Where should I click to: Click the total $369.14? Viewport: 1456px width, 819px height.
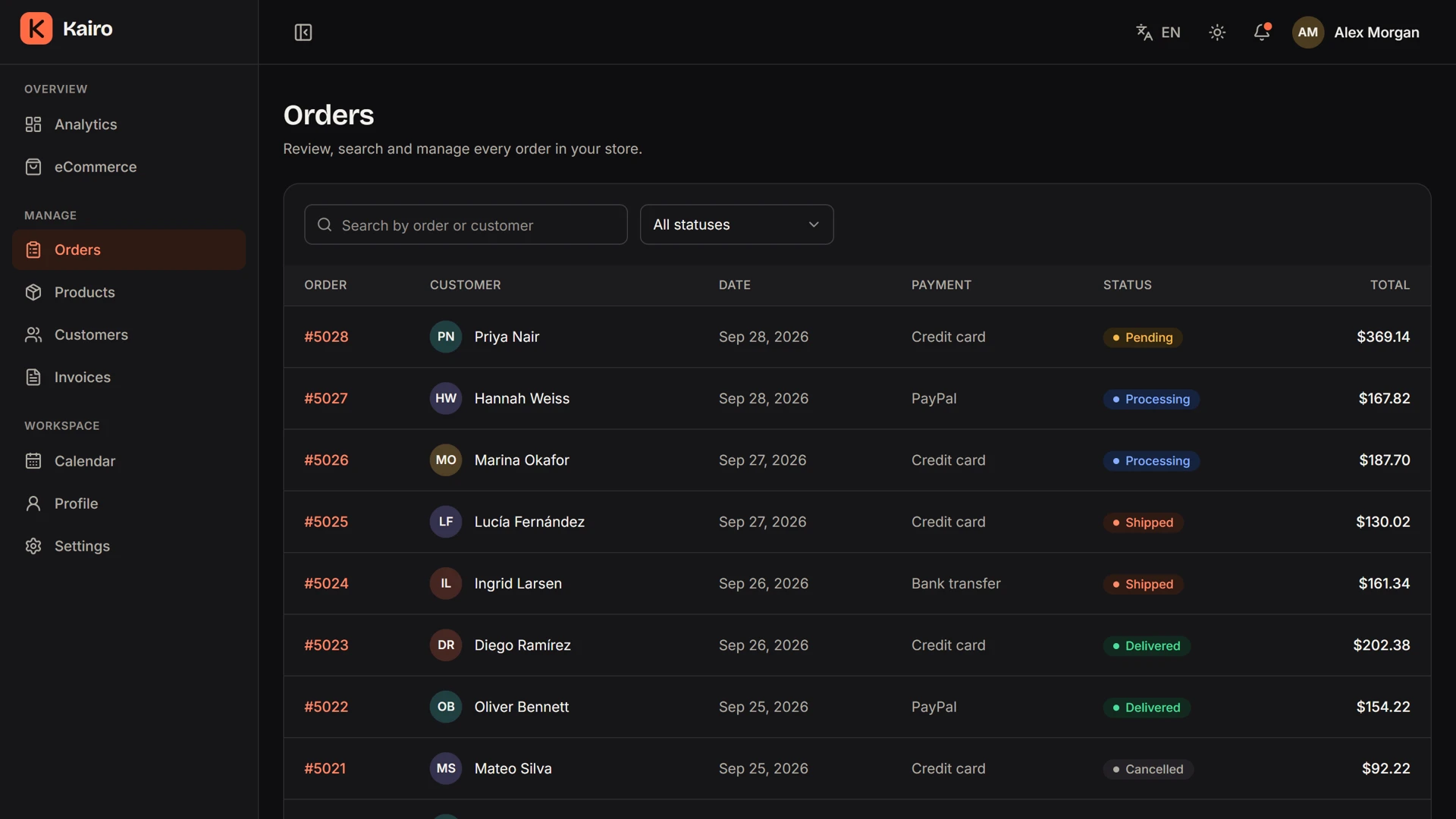click(x=1383, y=337)
